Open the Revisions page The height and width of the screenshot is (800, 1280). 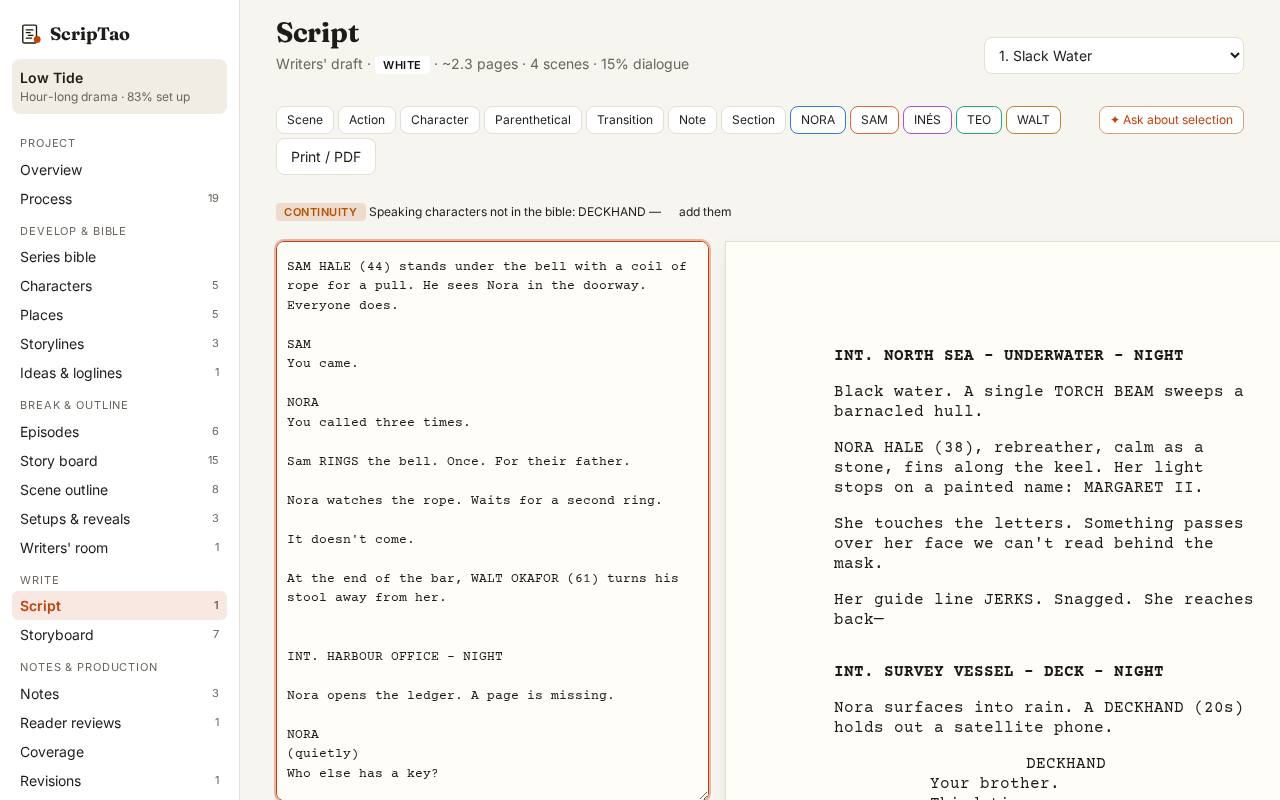(119, 781)
